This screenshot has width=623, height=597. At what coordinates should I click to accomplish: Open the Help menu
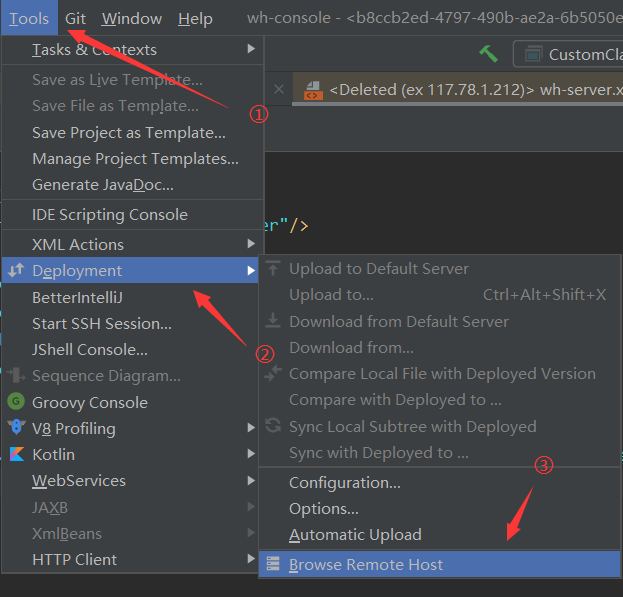point(195,18)
